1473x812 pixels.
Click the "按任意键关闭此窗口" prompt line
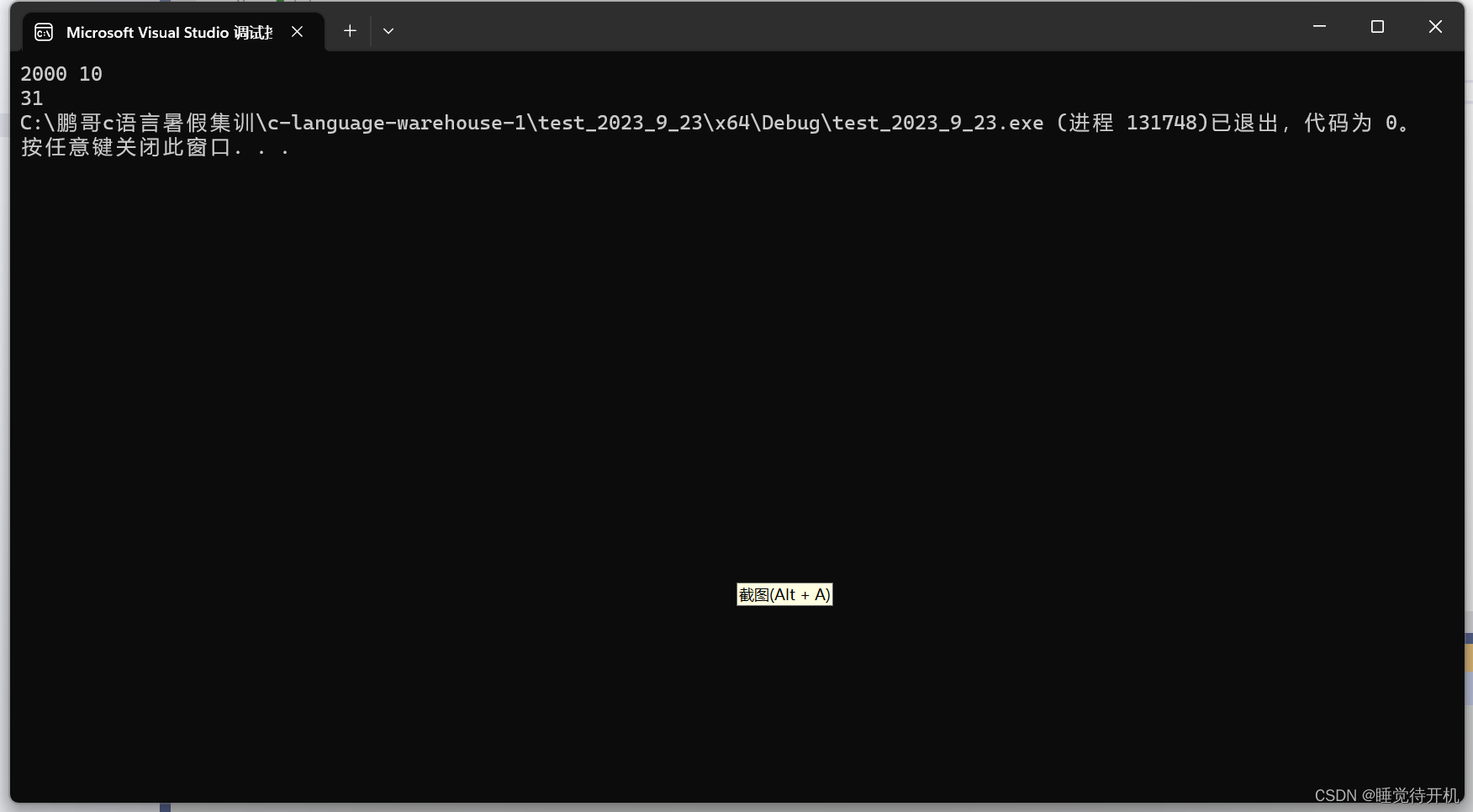tap(155, 147)
